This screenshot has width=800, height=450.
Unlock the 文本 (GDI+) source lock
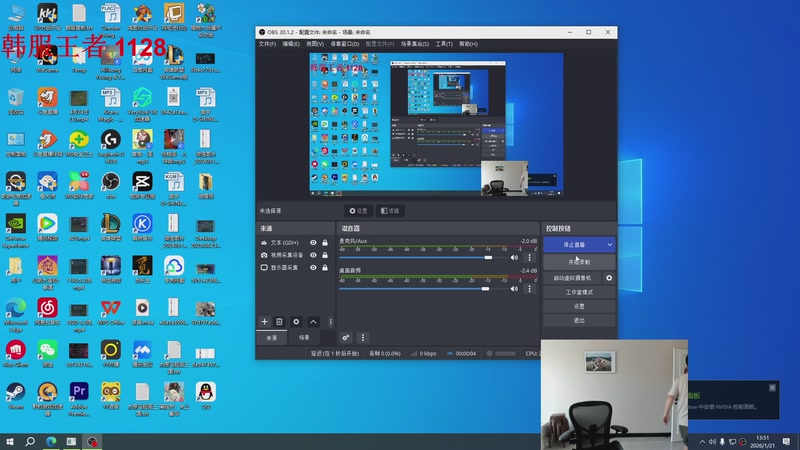(x=325, y=242)
